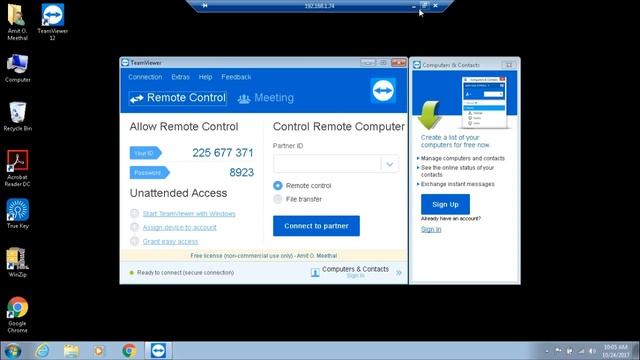
Task: Open Internet Explorer from taskbar
Action: pyautogui.click(x=42, y=351)
